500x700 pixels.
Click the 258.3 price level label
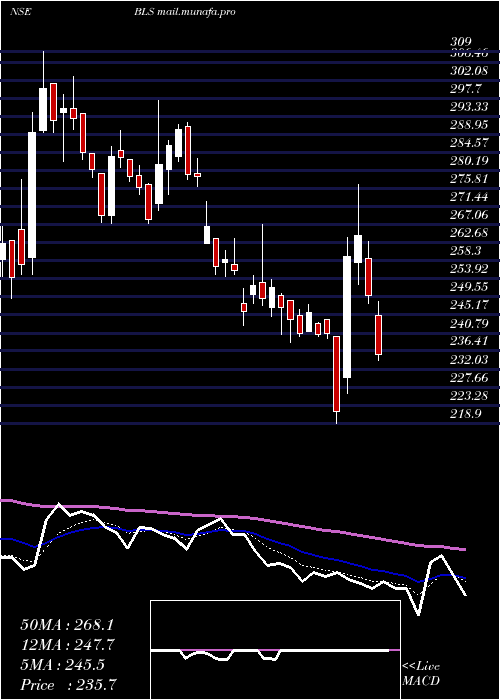[x=465, y=251]
